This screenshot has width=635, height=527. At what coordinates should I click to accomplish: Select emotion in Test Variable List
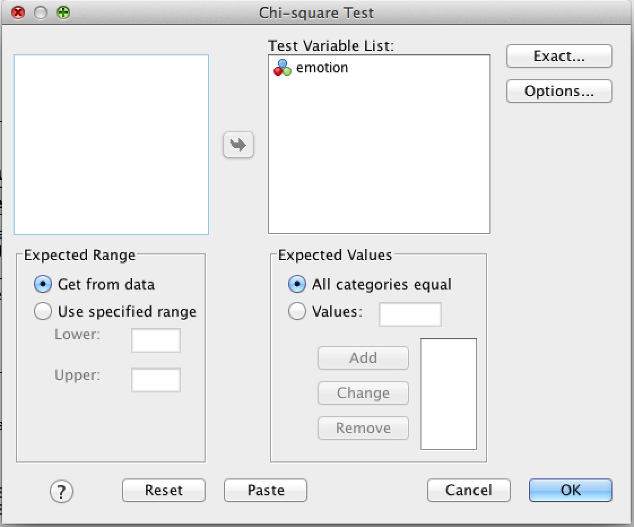[x=322, y=68]
